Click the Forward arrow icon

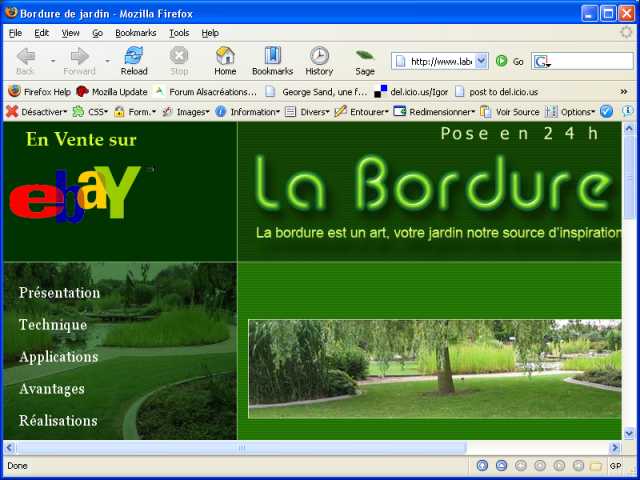tap(80, 56)
